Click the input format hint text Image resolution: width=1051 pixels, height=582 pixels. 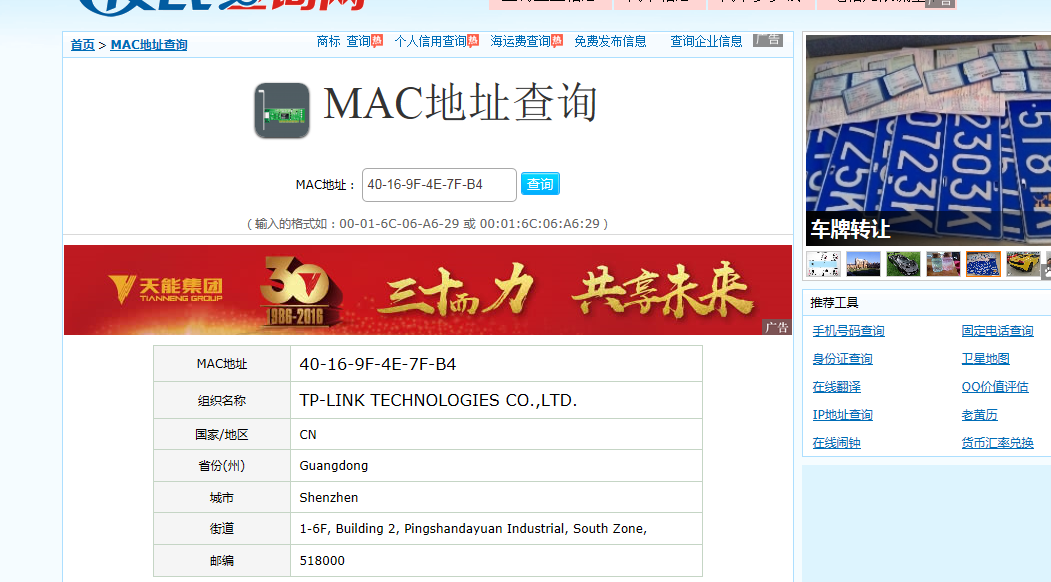point(428,224)
